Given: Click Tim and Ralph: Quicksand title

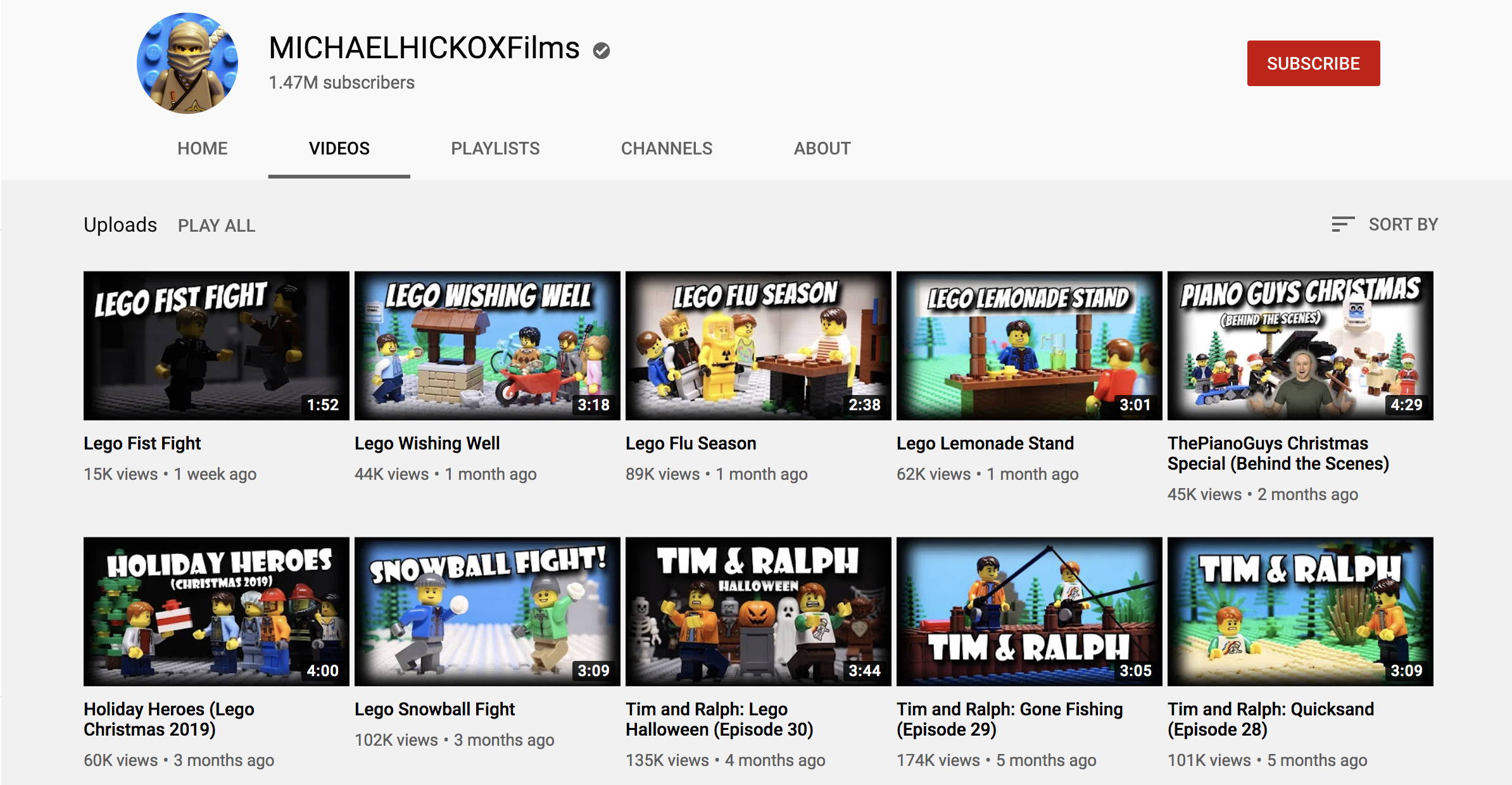Looking at the screenshot, I should pos(1271,719).
